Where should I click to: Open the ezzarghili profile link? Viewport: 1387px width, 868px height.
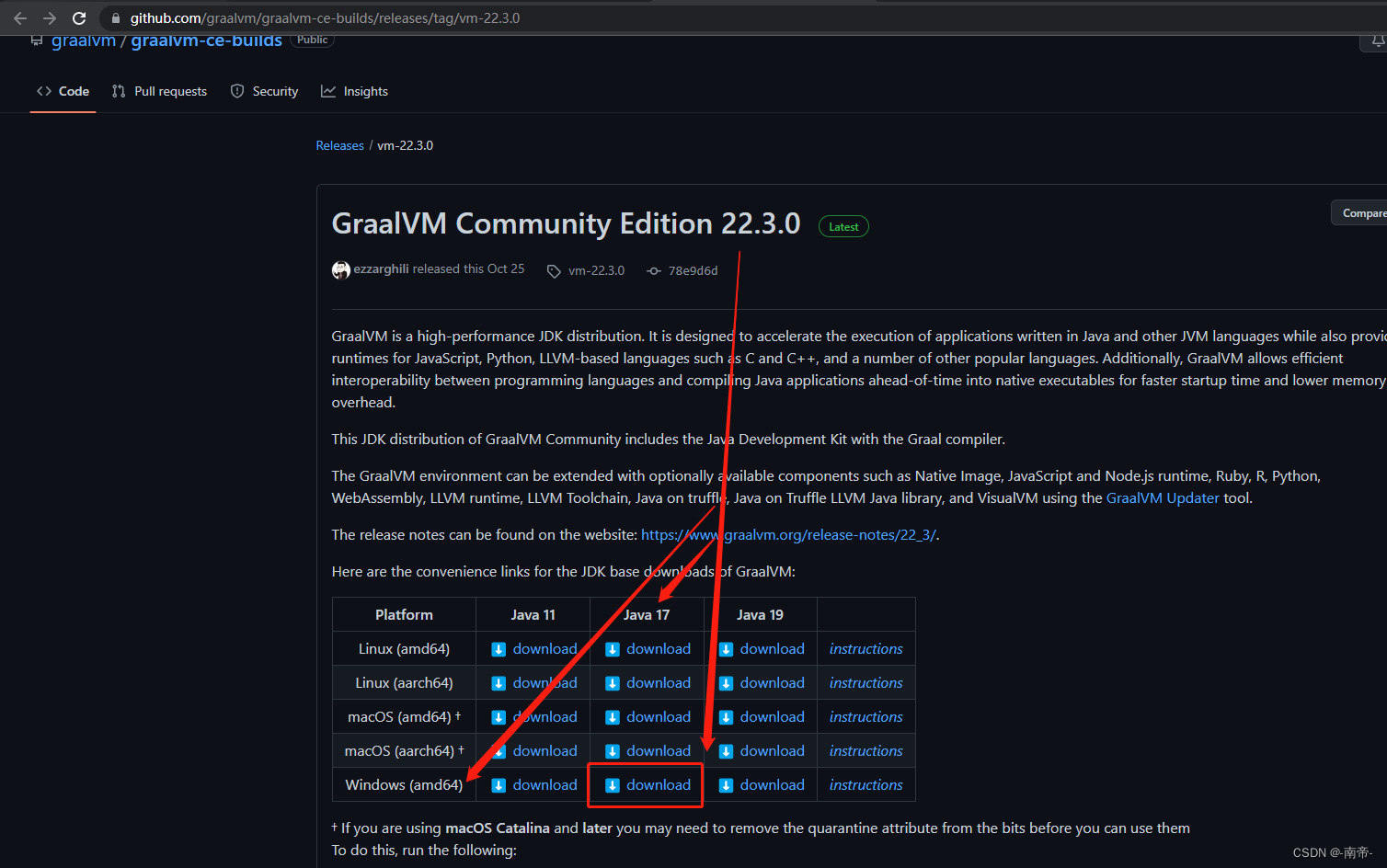[x=381, y=268]
